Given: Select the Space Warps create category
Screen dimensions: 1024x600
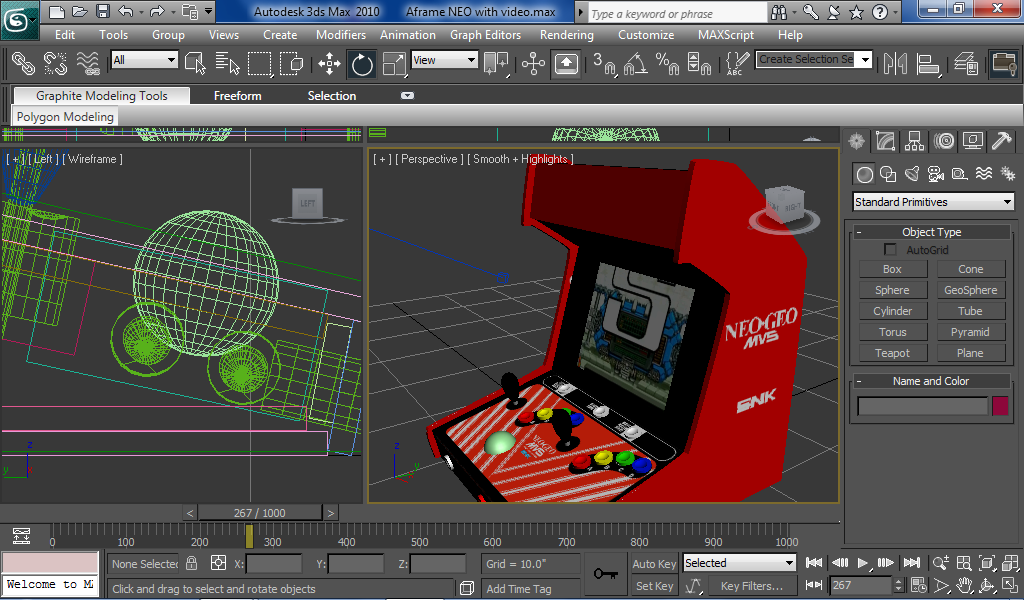Looking at the screenshot, I should (x=984, y=174).
